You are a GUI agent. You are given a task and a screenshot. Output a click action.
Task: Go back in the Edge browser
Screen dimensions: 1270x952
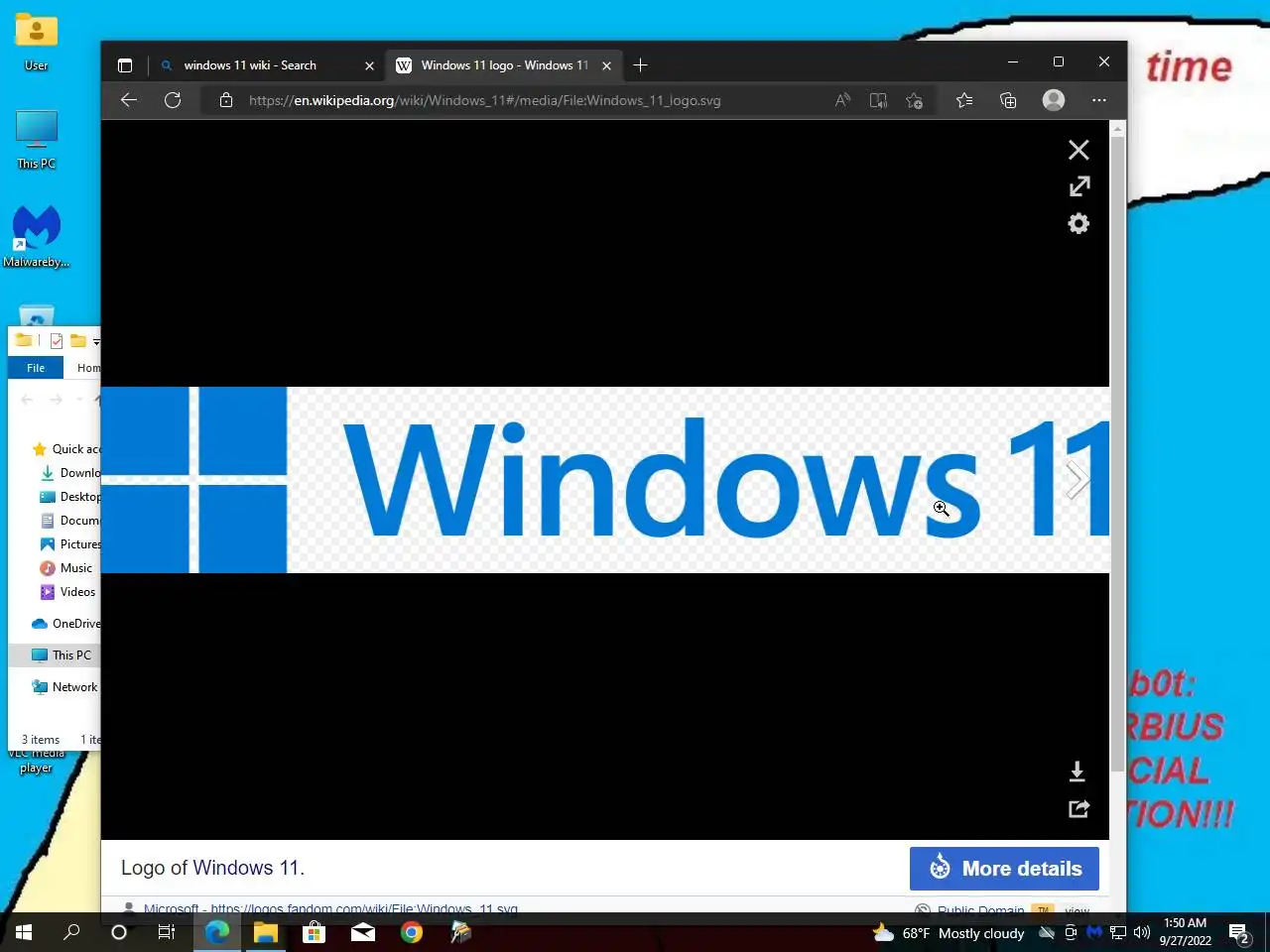(x=128, y=100)
